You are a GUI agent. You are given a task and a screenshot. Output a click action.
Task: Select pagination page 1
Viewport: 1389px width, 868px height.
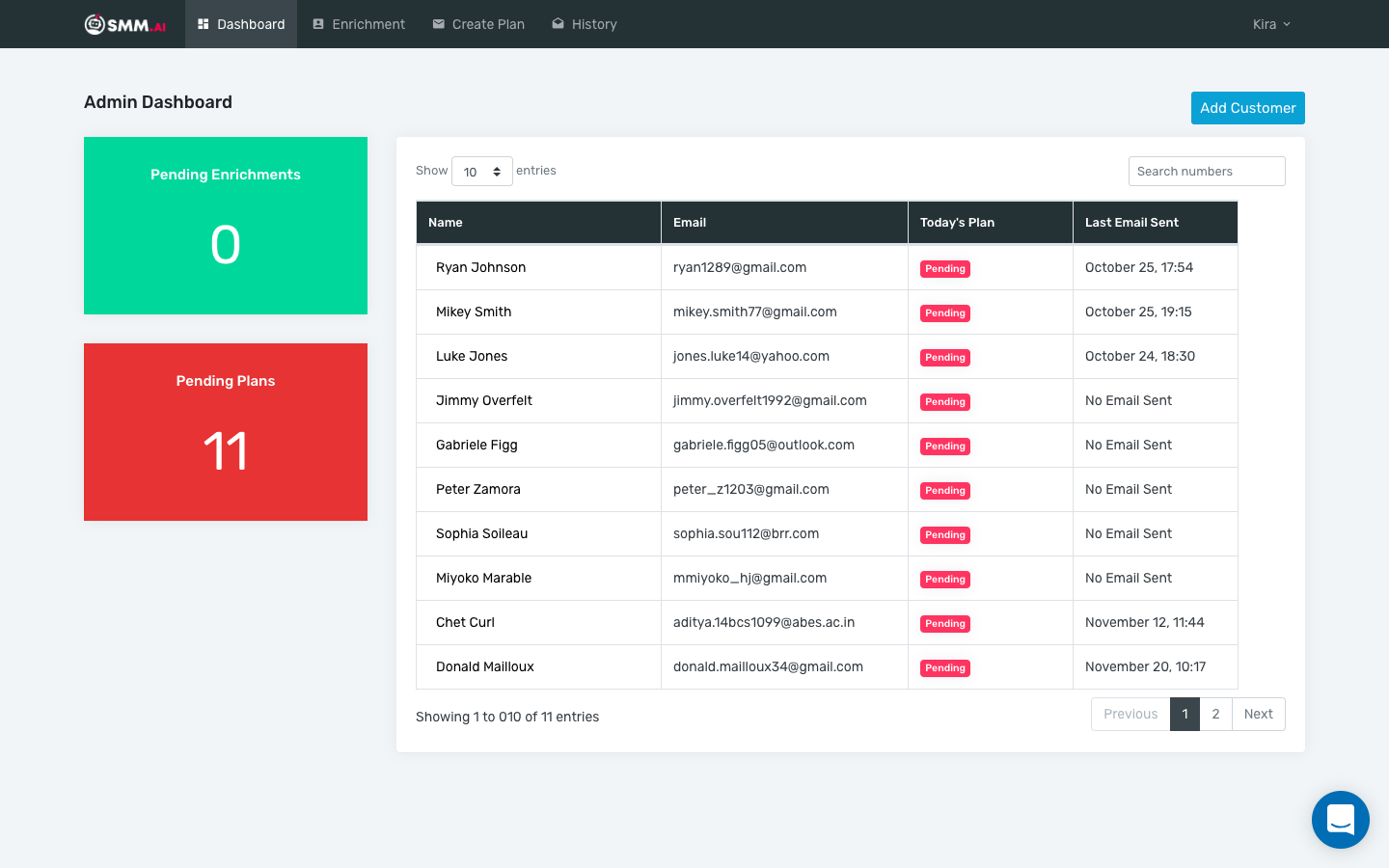pos(1185,714)
